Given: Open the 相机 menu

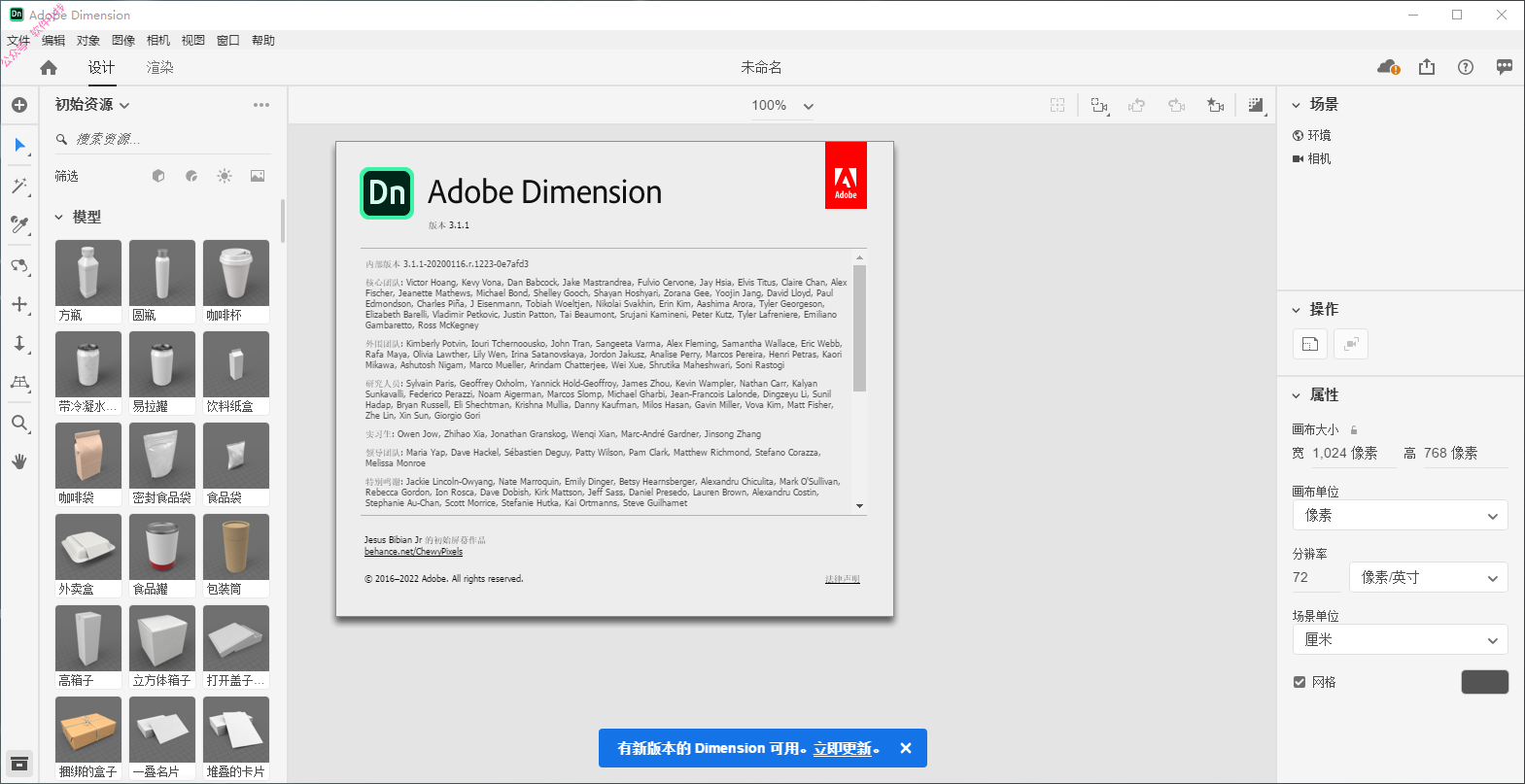Looking at the screenshot, I should [x=158, y=40].
